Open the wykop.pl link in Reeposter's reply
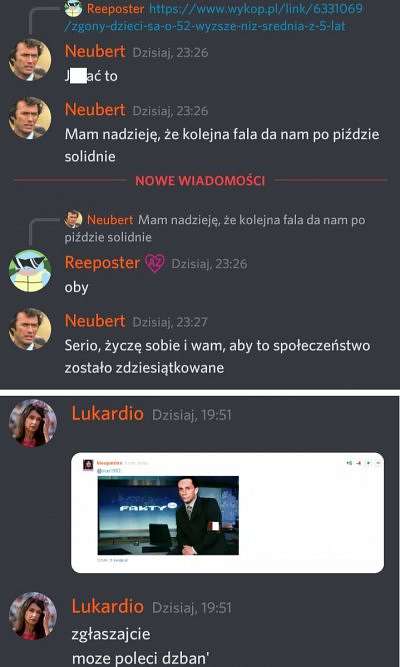Screen dimensions: 400x667 [x=213, y=17]
